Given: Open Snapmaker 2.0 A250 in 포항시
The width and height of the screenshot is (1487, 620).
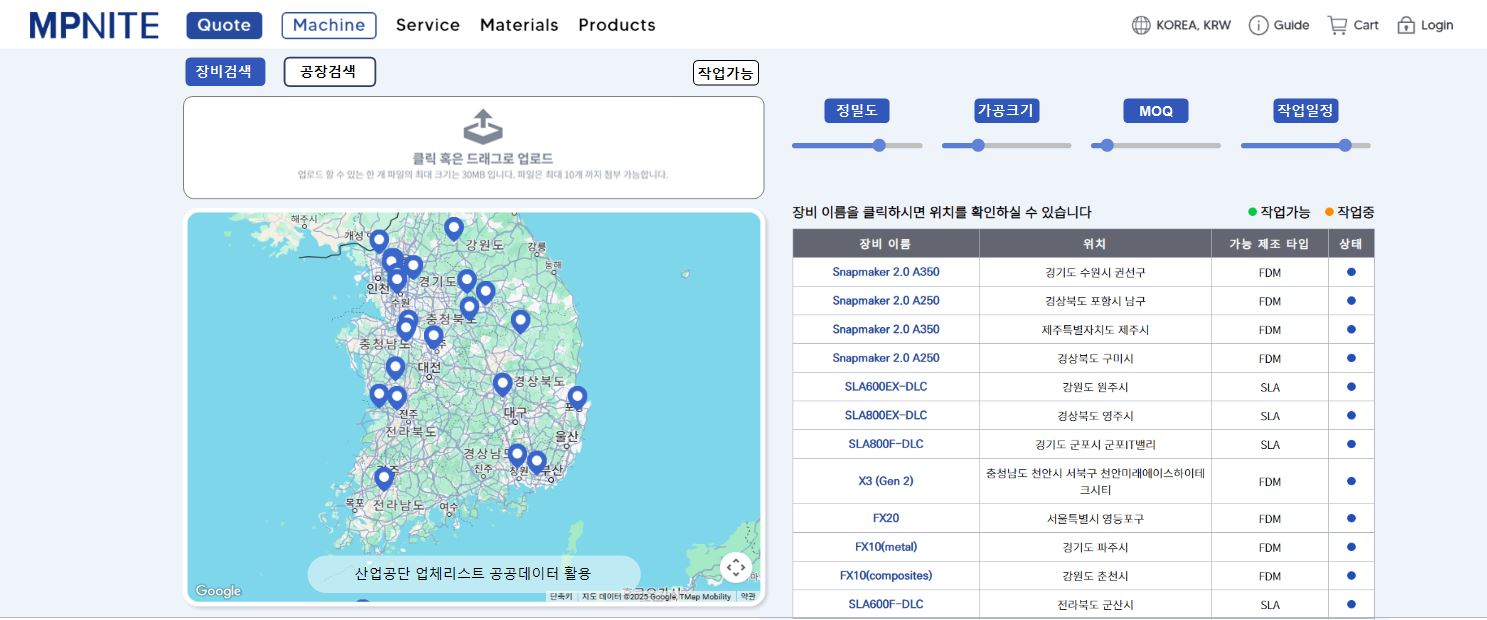Looking at the screenshot, I should tap(886, 301).
